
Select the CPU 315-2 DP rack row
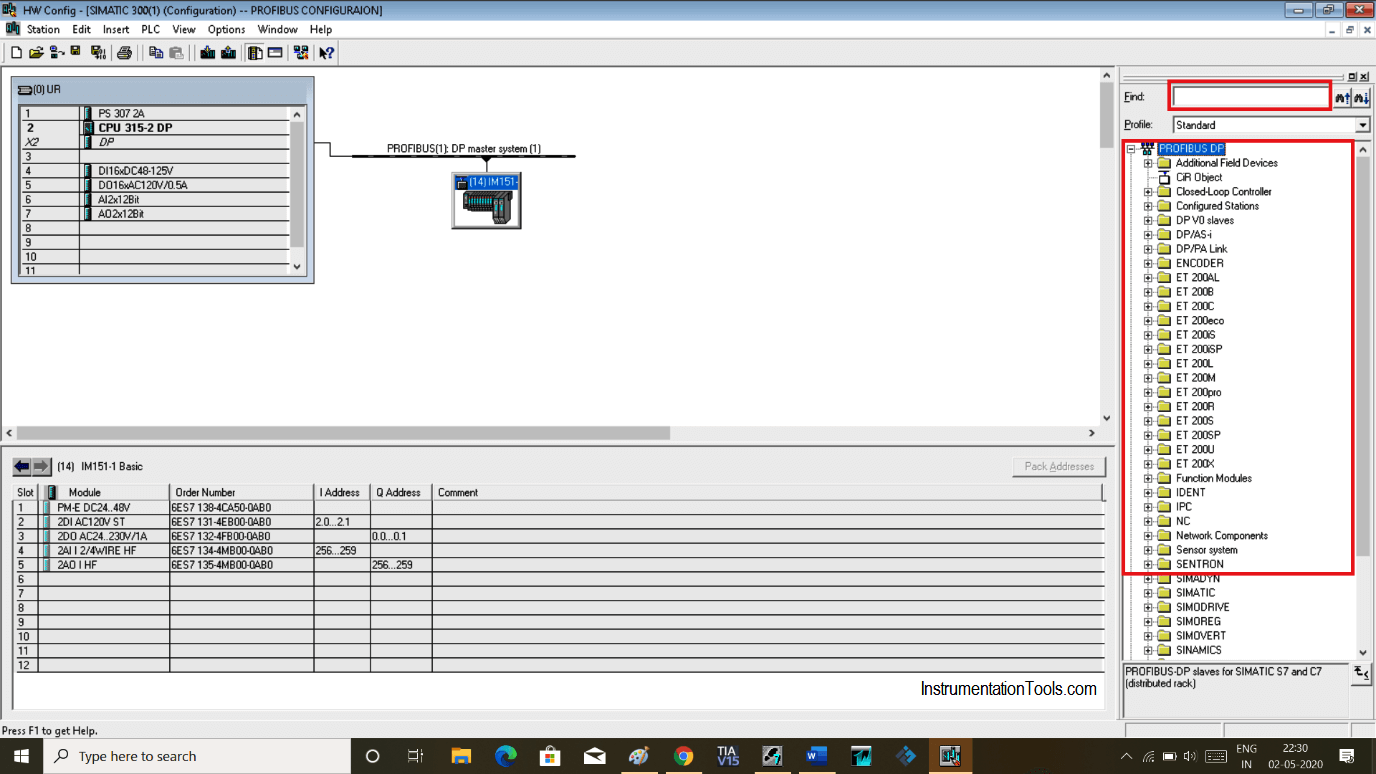coord(154,128)
